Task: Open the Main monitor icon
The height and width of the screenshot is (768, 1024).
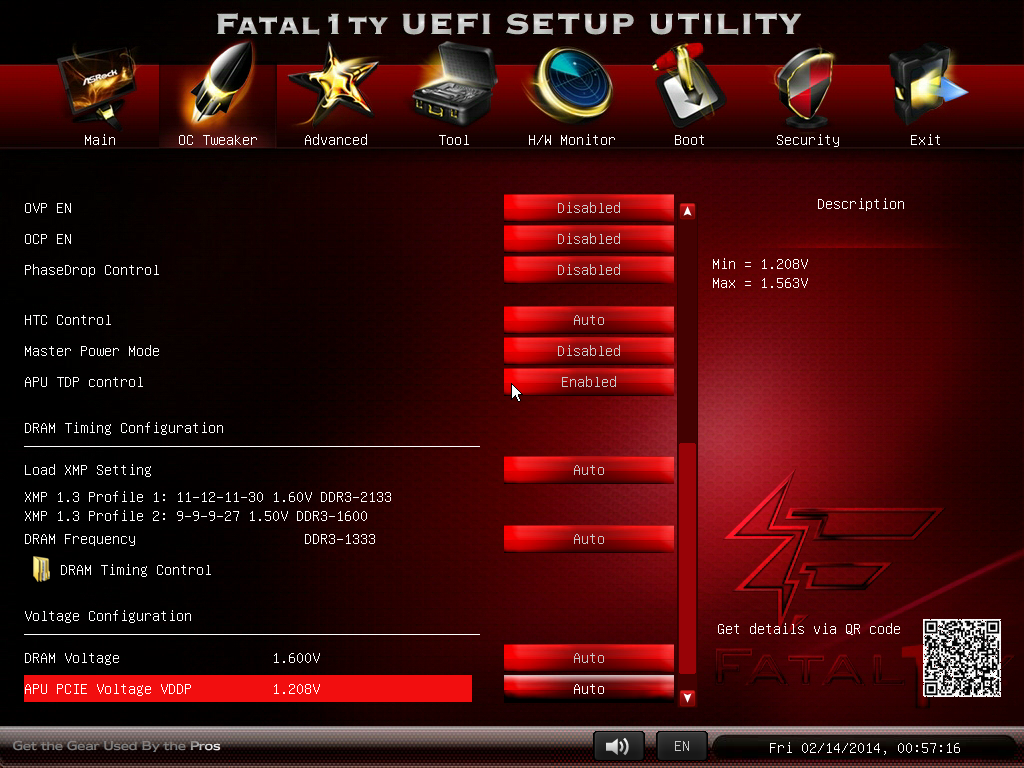Action: click(x=99, y=88)
